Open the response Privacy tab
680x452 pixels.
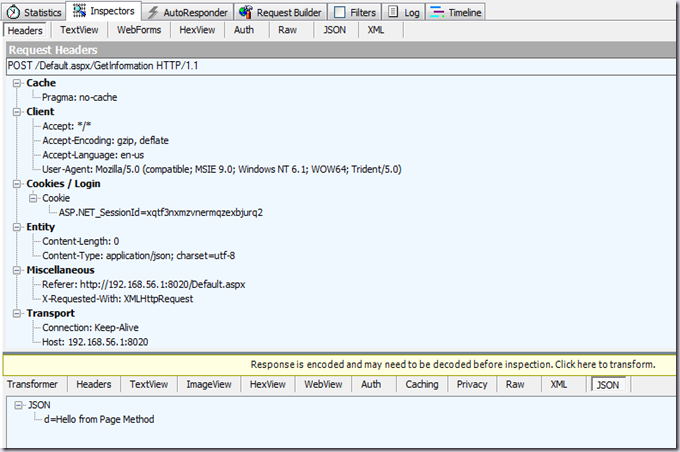pos(472,384)
